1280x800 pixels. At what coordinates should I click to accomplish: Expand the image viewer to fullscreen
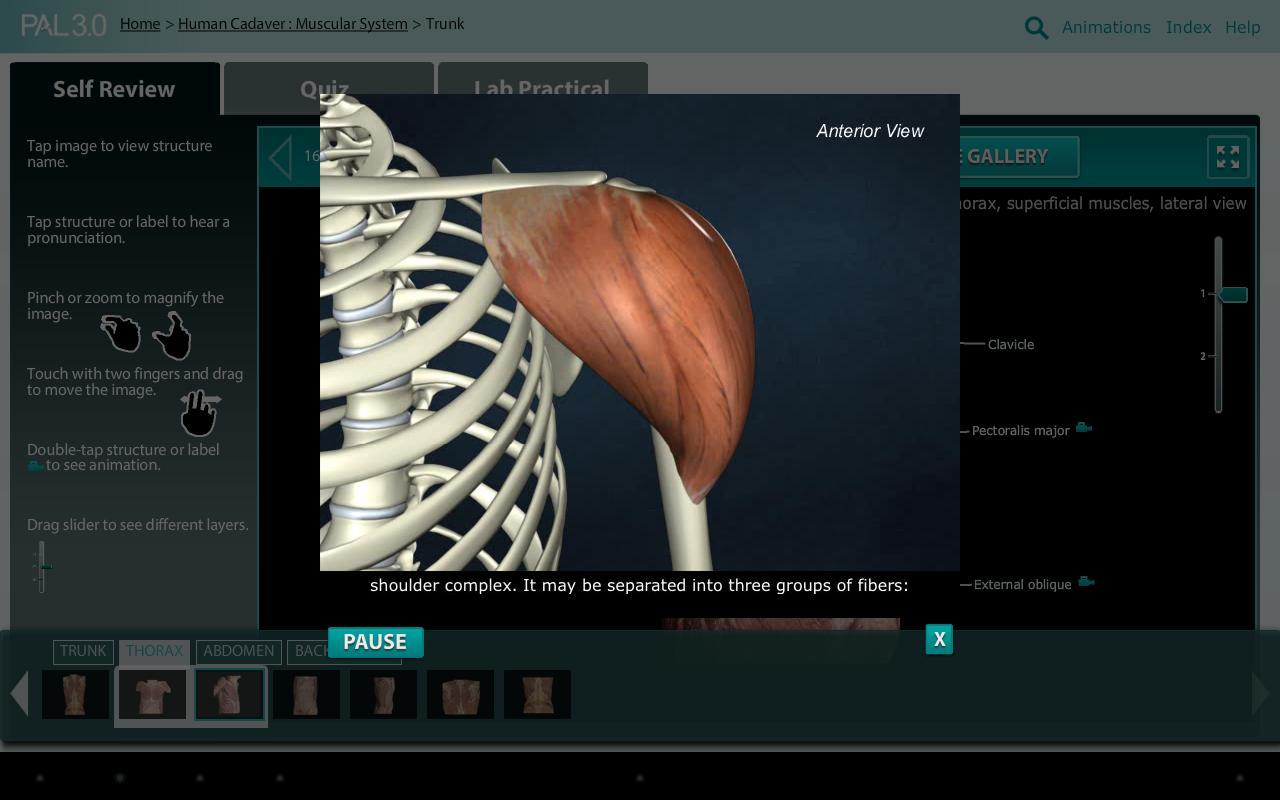pos(1227,157)
